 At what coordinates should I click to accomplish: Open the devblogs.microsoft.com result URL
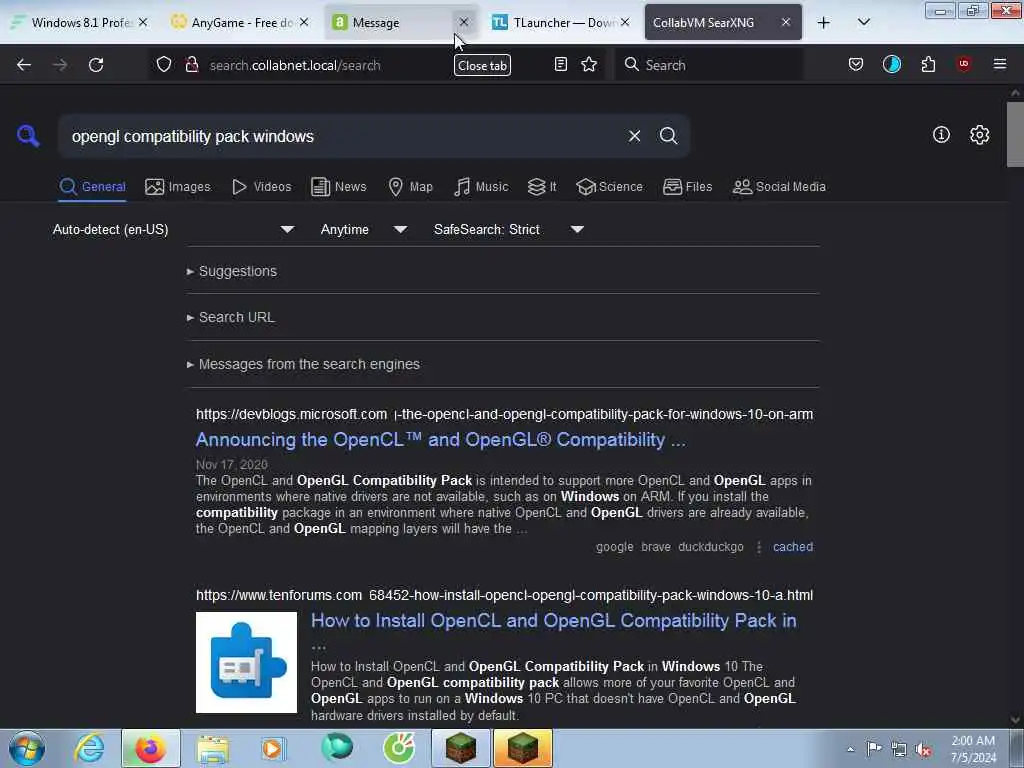pos(504,414)
